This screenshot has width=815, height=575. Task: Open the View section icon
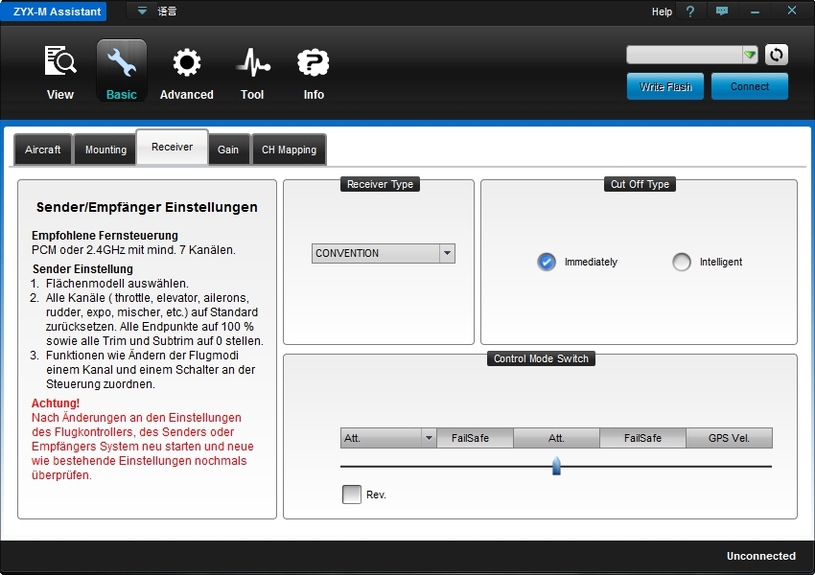(x=60, y=64)
